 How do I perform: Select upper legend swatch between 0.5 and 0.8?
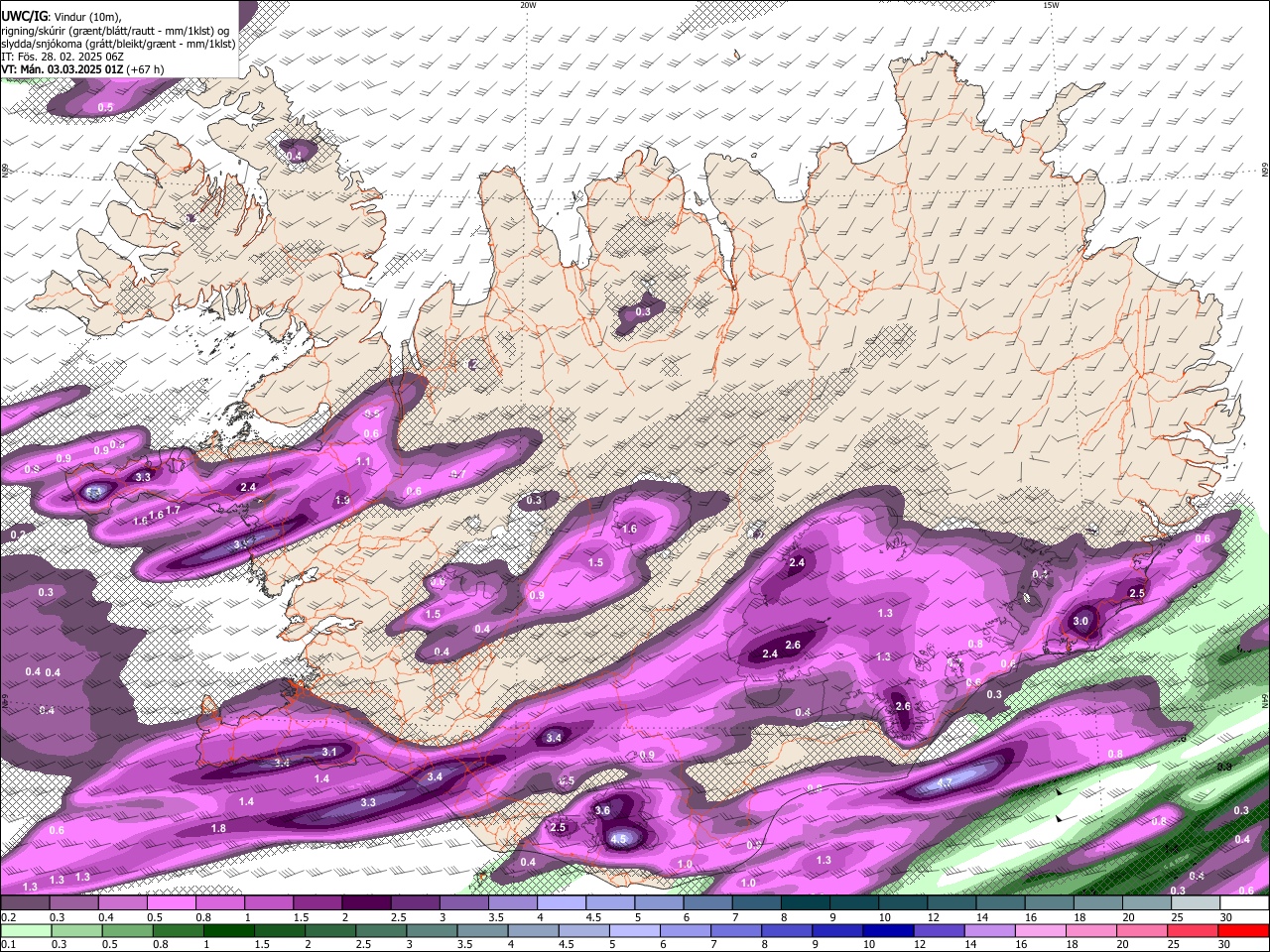(x=171, y=903)
